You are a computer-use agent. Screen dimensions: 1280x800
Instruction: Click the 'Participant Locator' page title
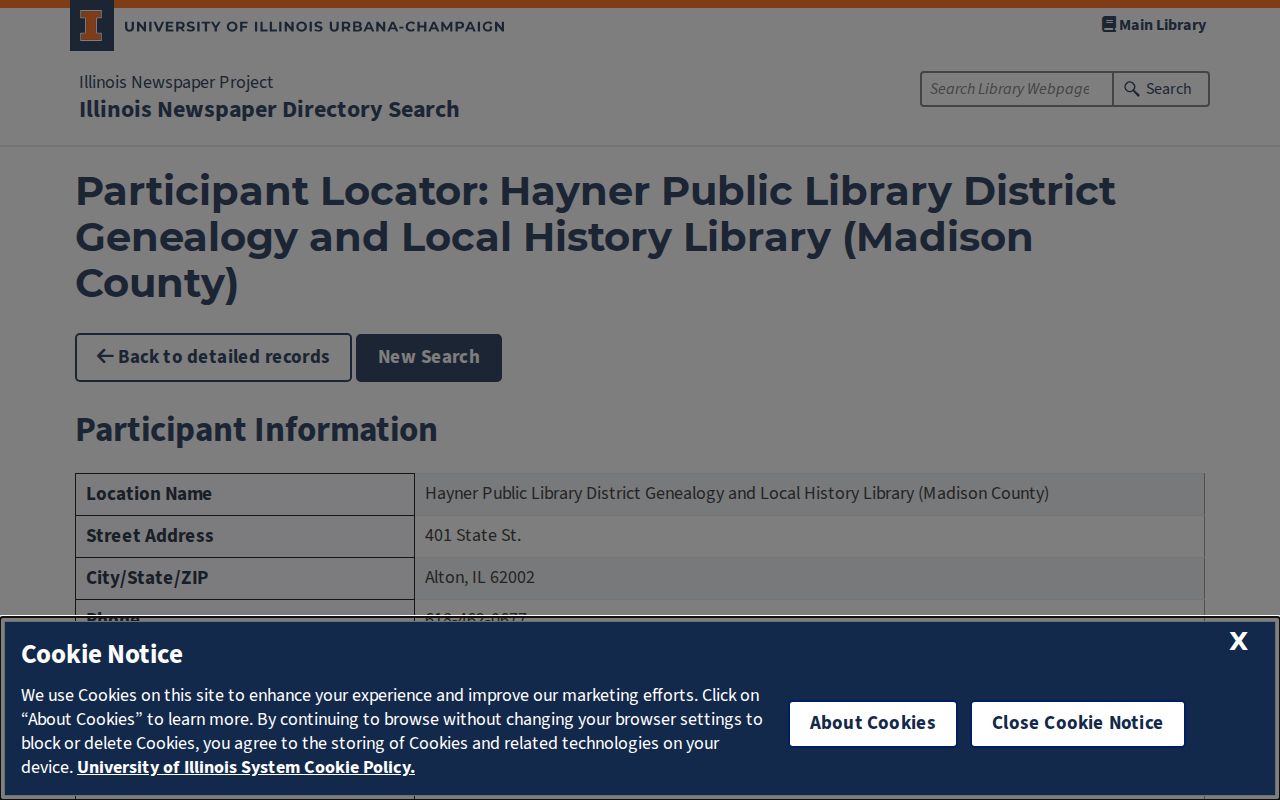596,237
